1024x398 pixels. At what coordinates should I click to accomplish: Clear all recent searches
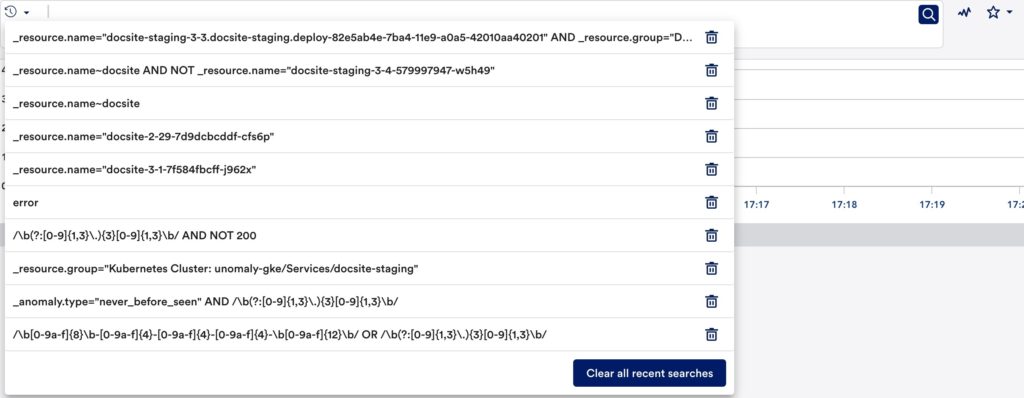[649, 373]
